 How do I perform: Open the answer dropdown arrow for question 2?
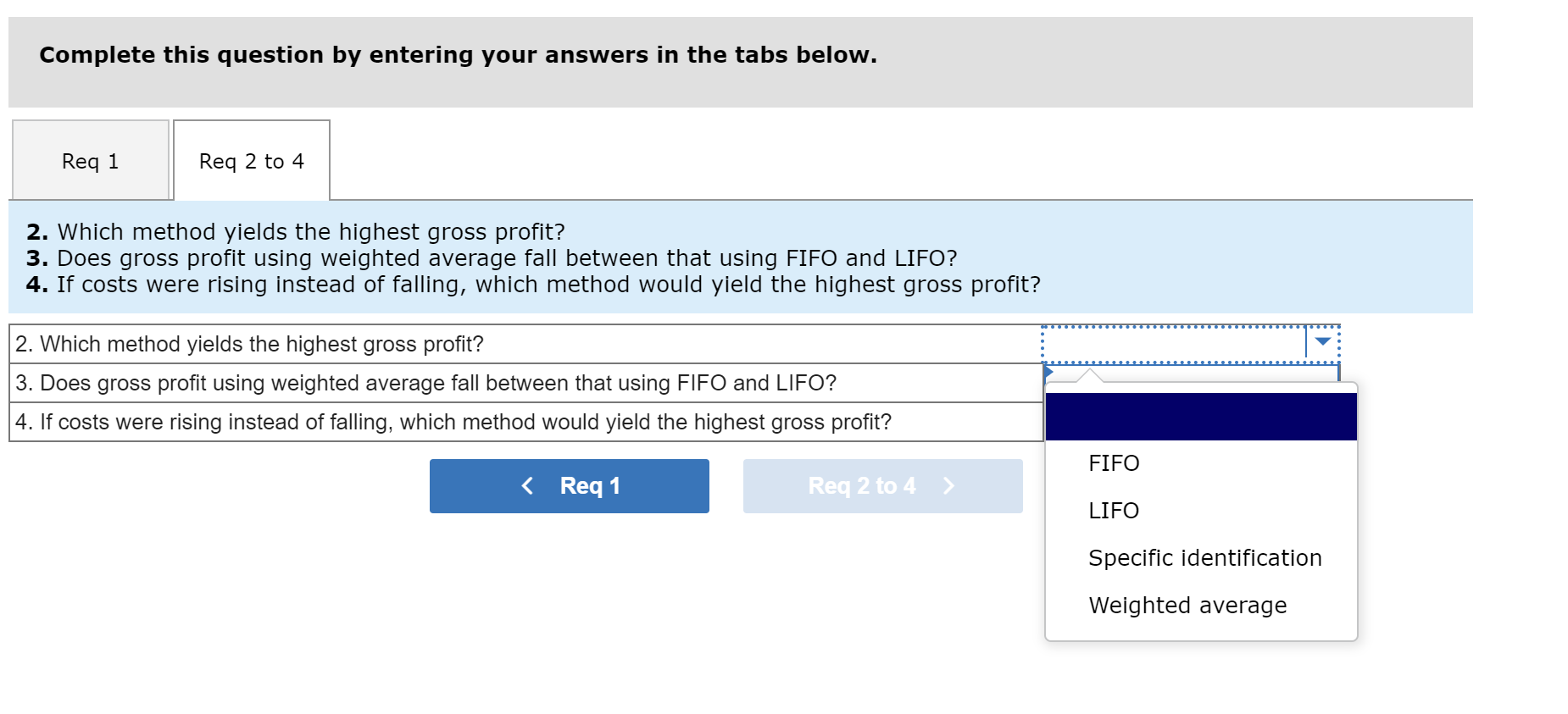coord(1321,342)
